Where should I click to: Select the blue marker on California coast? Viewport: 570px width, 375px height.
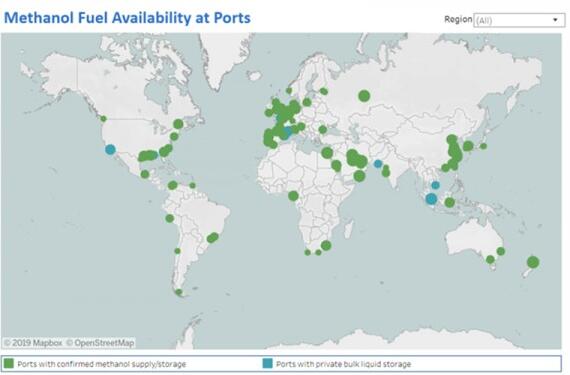(x=111, y=149)
